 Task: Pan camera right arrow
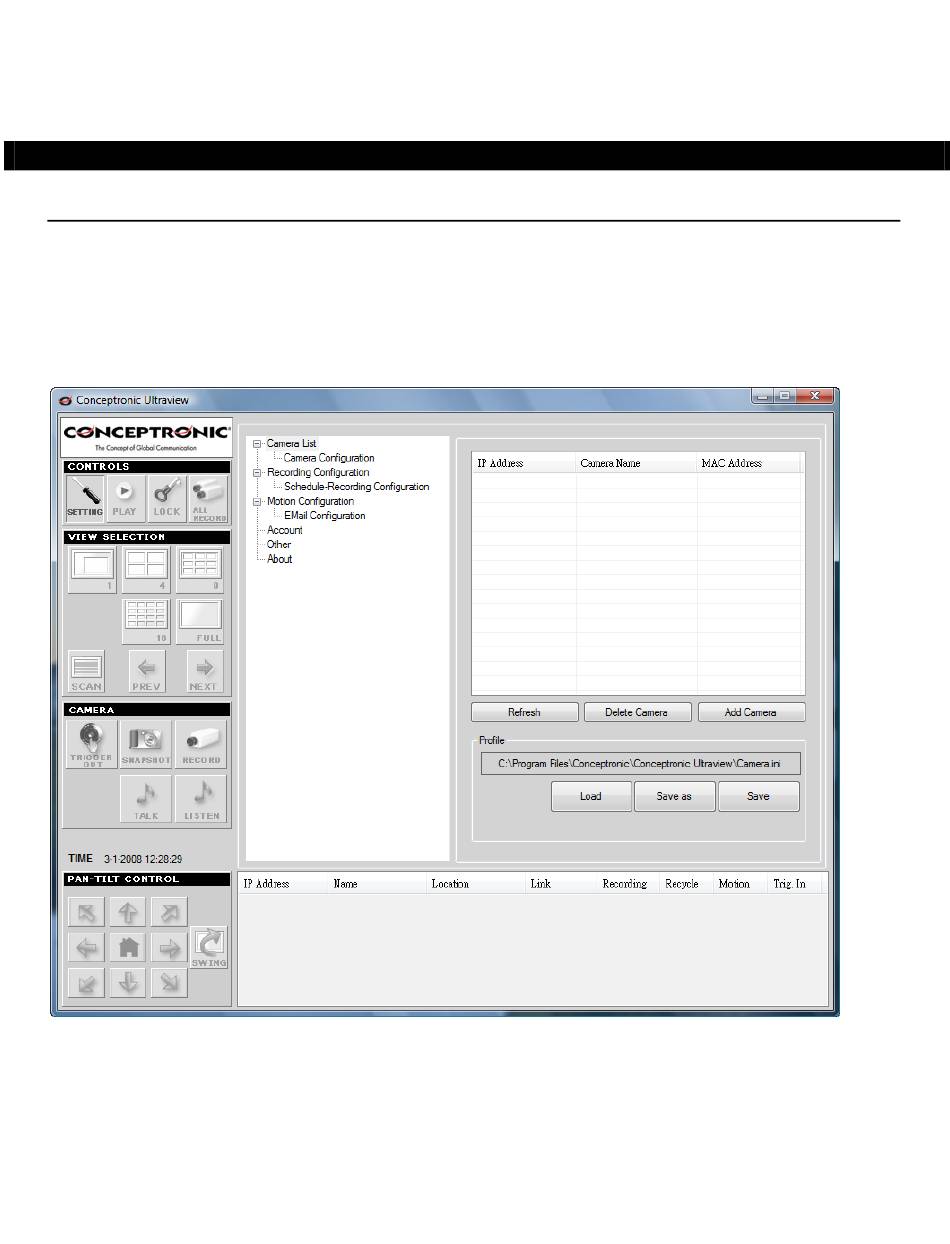coord(169,947)
